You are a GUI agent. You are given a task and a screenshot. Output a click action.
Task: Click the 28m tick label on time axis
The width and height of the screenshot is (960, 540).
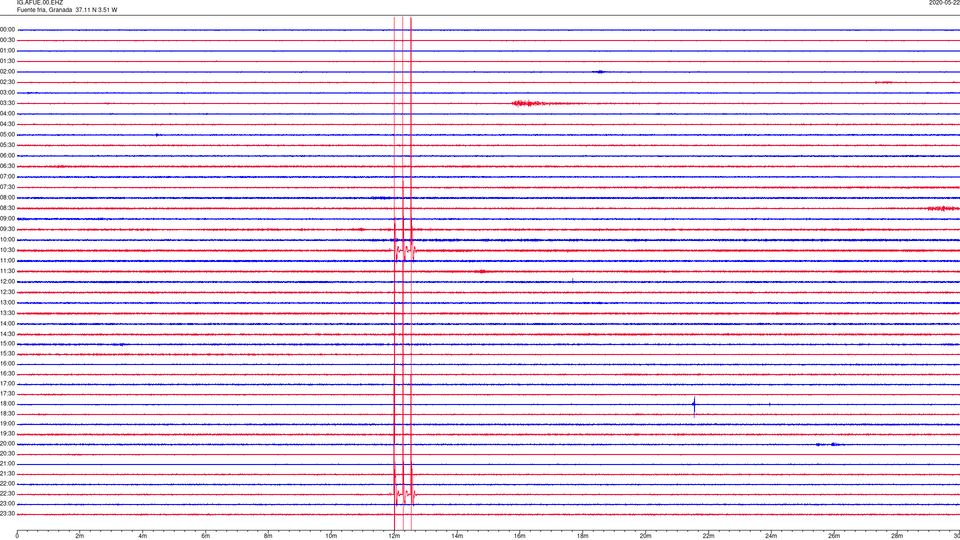coord(897,536)
